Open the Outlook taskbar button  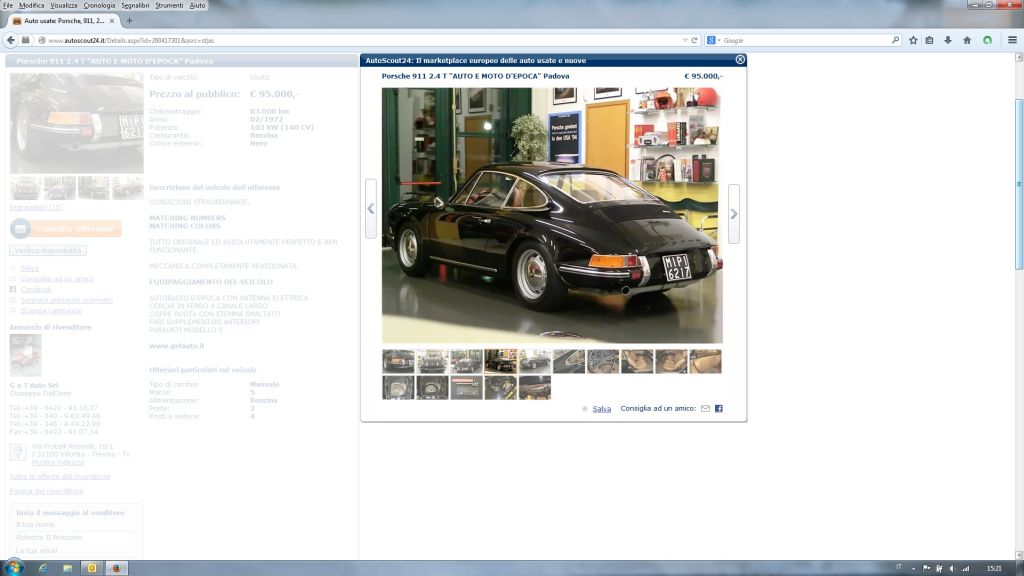[x=92, y=568]
